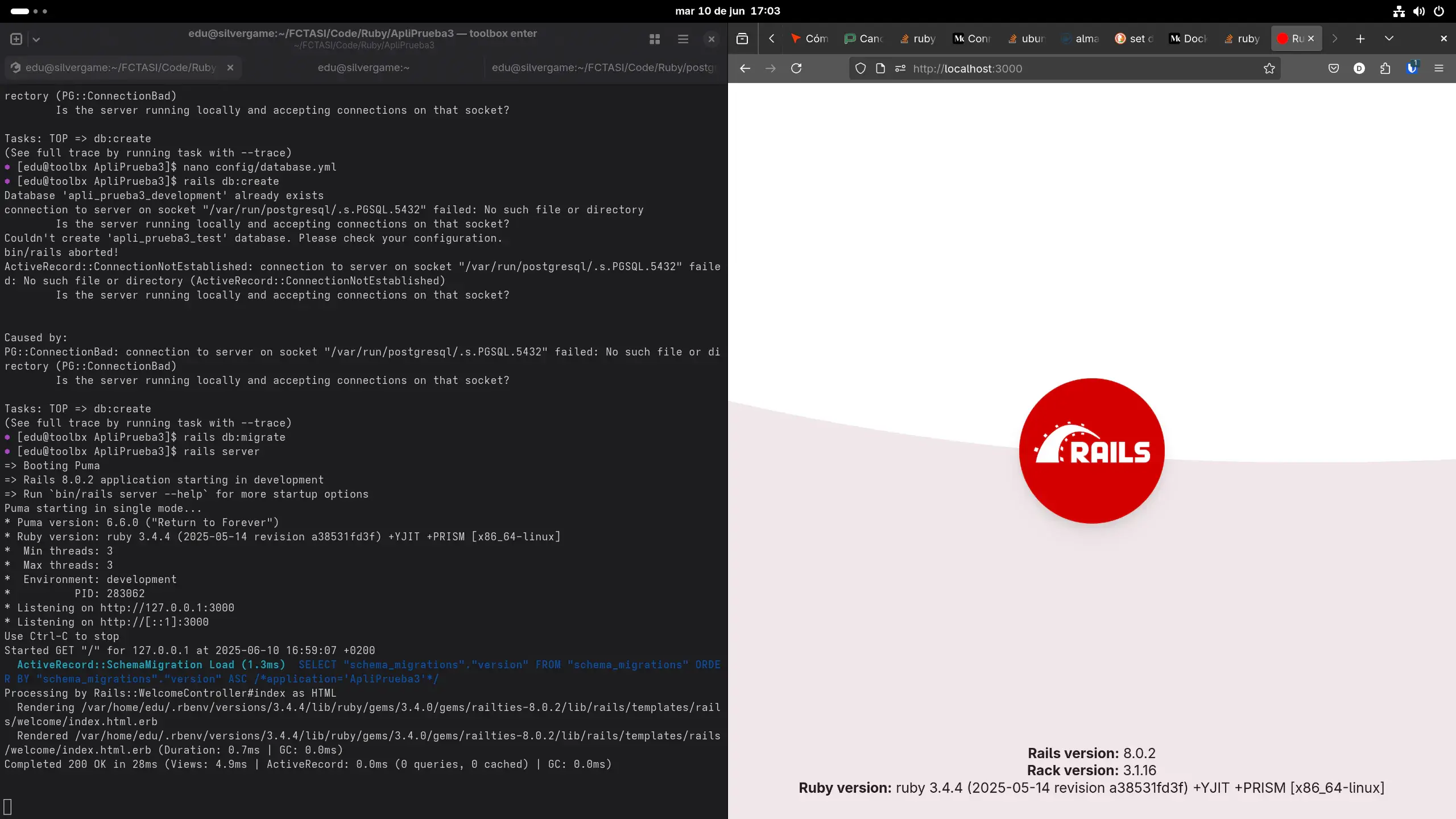Switch to the edu@silvergame:~ terminal tab
The height and width of the screenshot is (819, 1456).
tap(363, 68)
